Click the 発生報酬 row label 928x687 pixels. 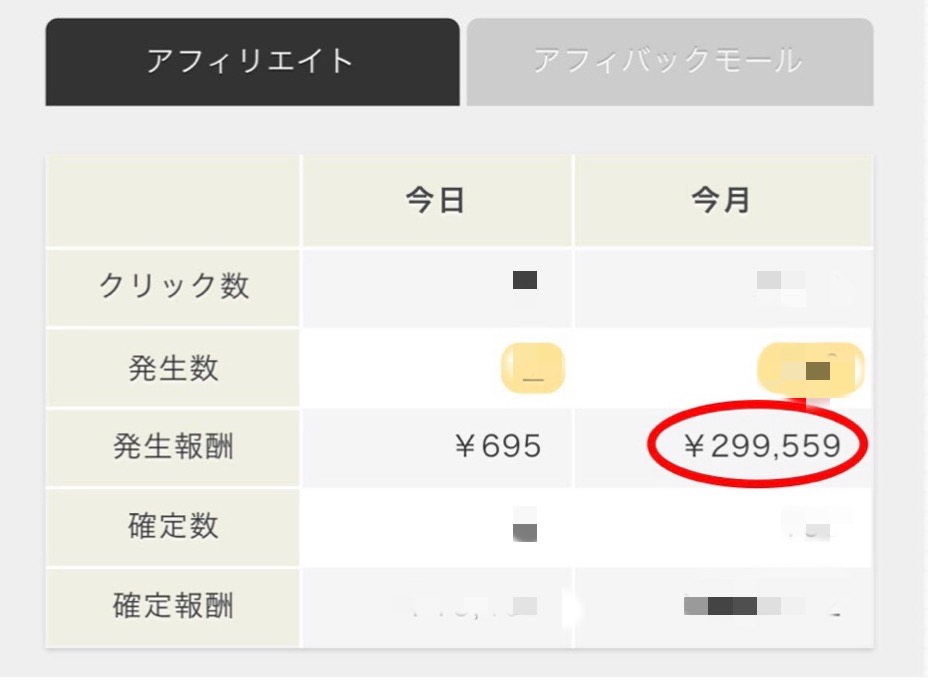(173, 447)
